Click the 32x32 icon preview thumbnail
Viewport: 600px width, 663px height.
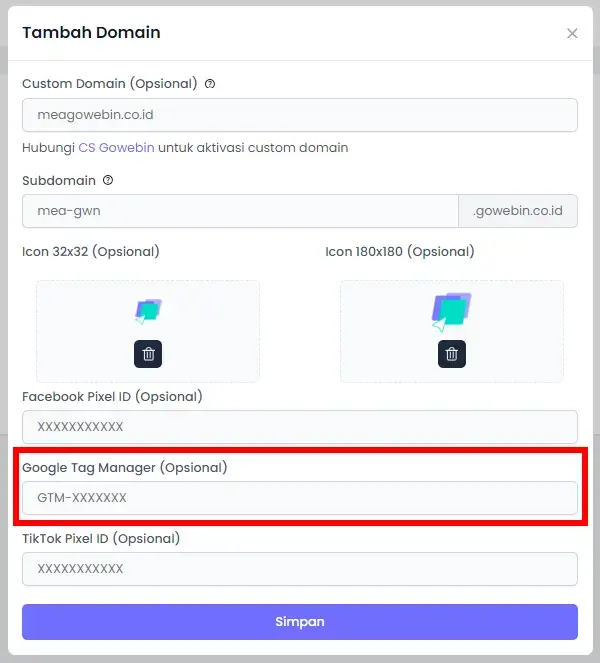[148, 312]
